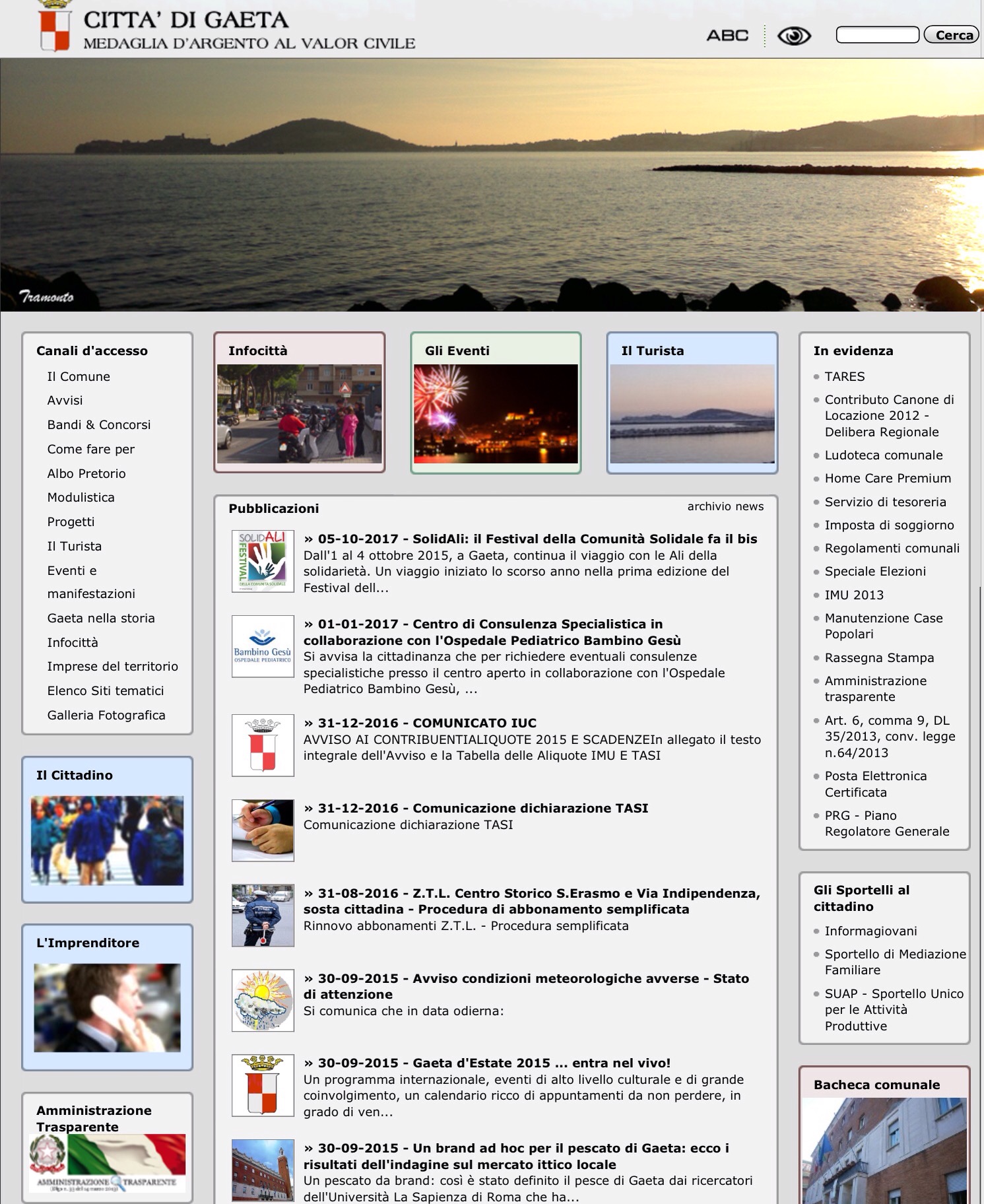Image resolution: width=984 pixels, height=1204 pixels.
Task: Select Albo Pretorio in the Canali d'accesso menu
Action: [x=86, y=473]
